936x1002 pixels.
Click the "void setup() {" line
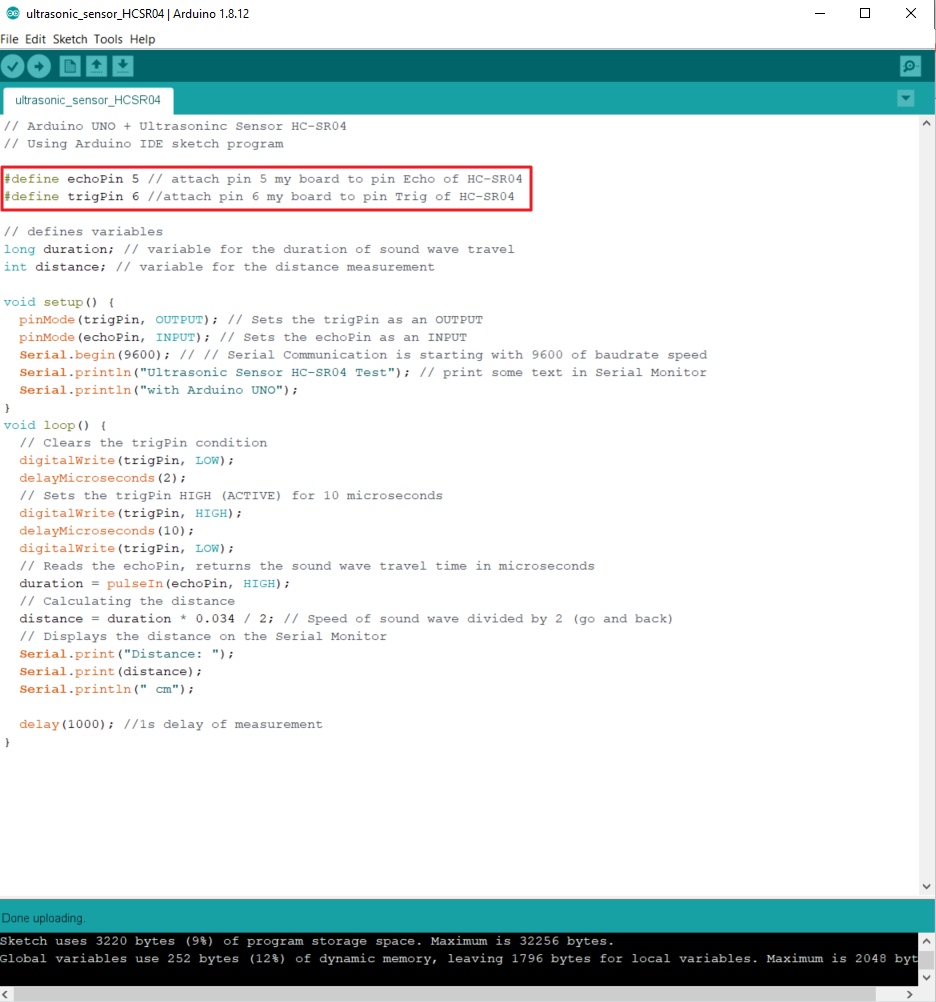tap(59, 302)
